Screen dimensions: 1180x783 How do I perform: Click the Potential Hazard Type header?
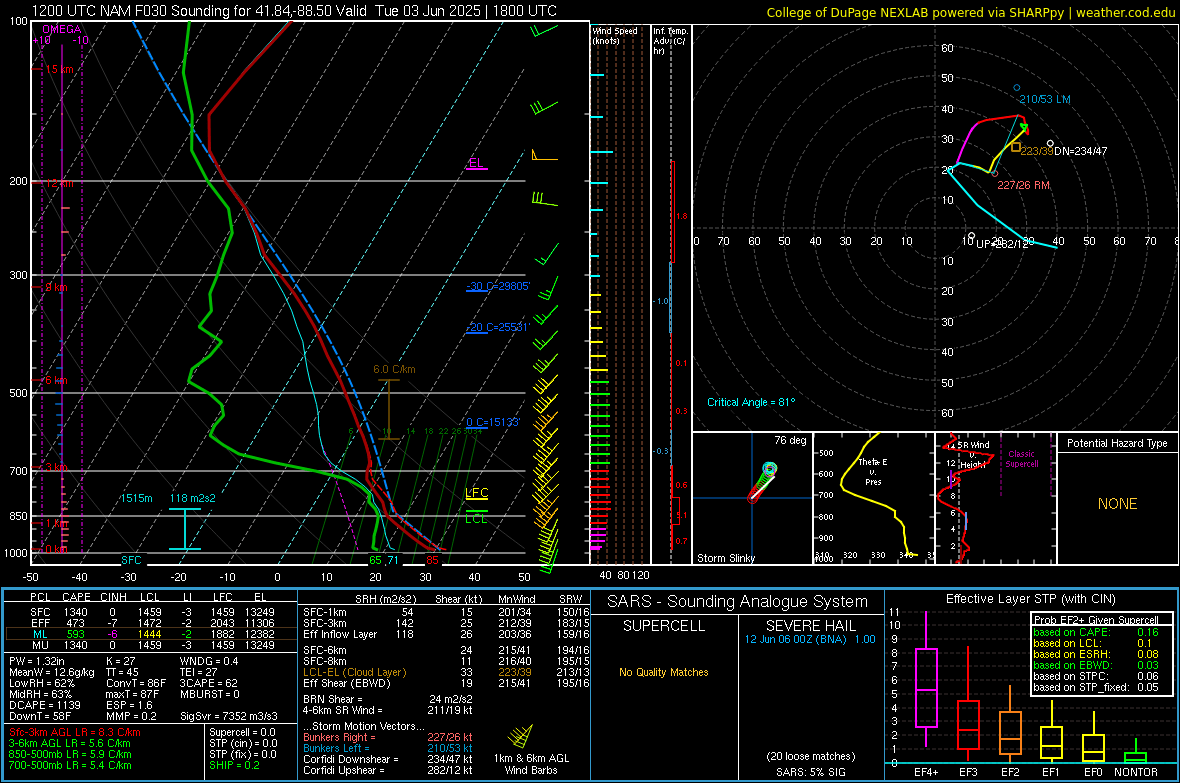tap(1118, 443)
